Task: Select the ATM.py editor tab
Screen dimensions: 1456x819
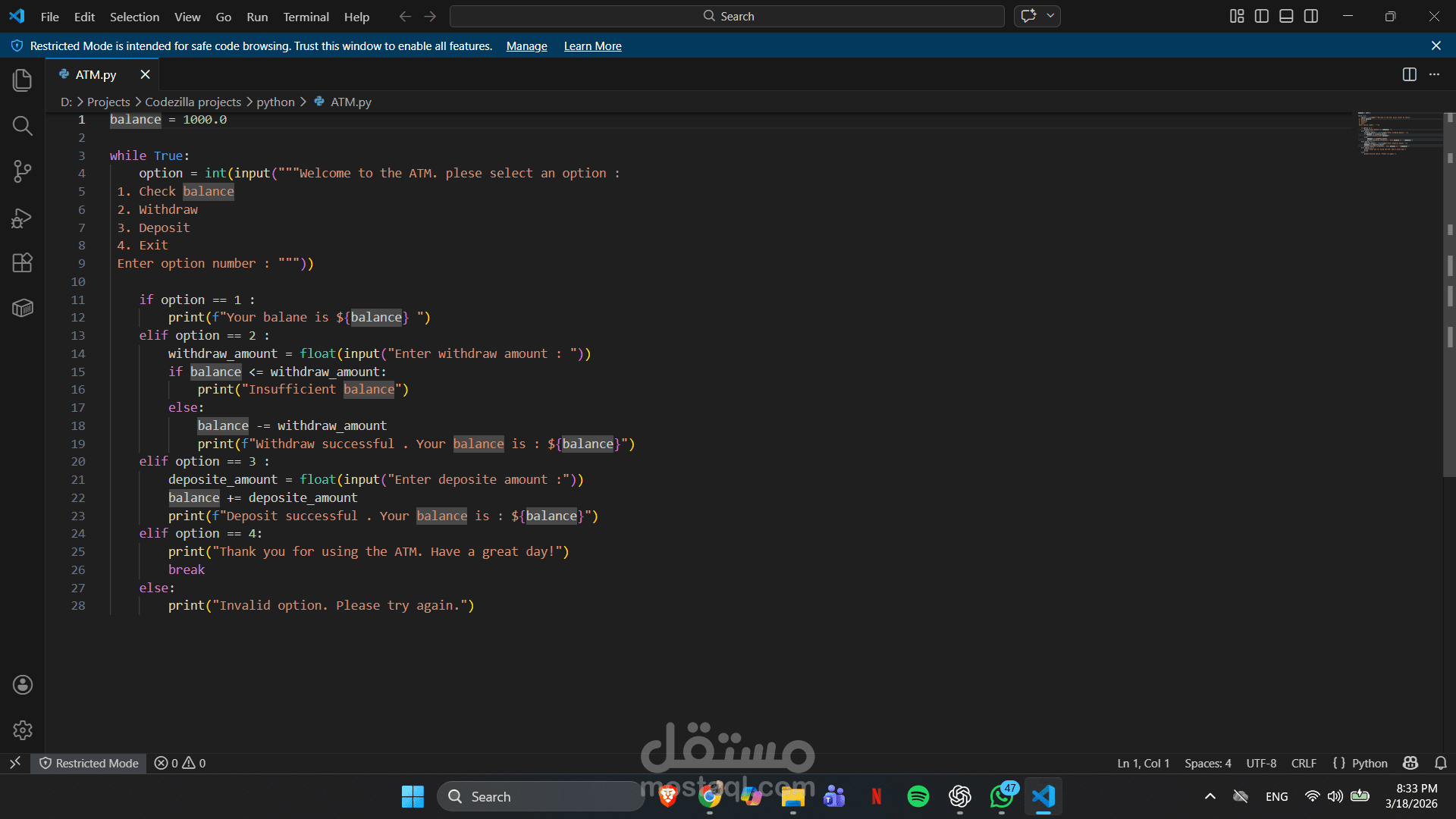Action: click(x=96, y=74)
